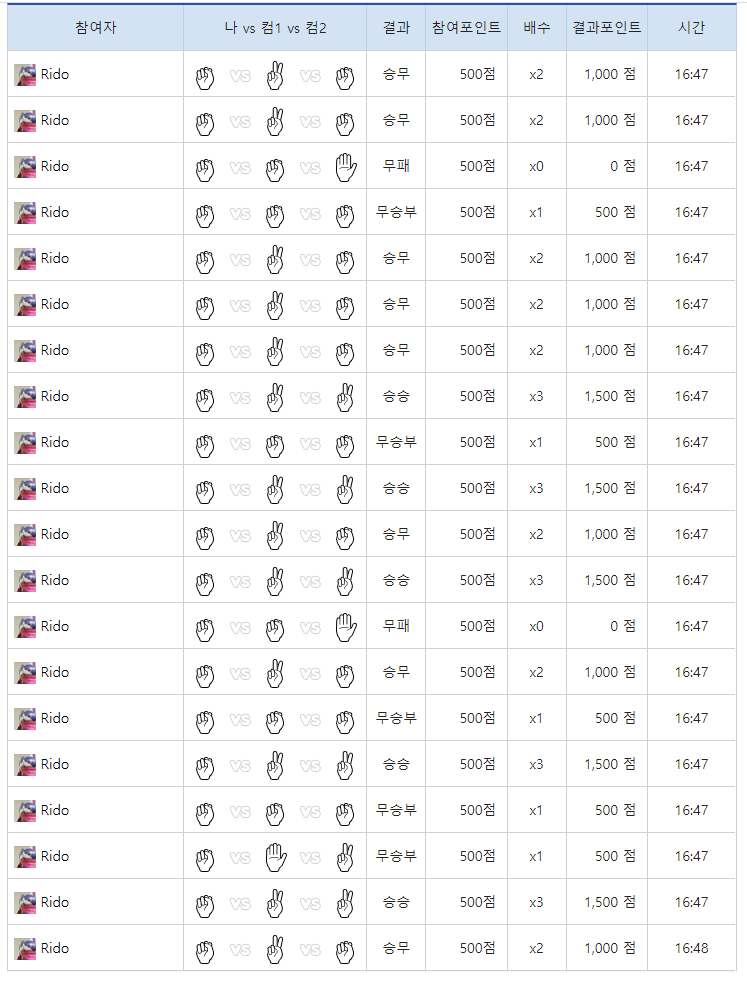Click 컴1's scissors icon in the first row
Image resolution: width=747 pixels, height=985 pixels.
tap(275, 75)
